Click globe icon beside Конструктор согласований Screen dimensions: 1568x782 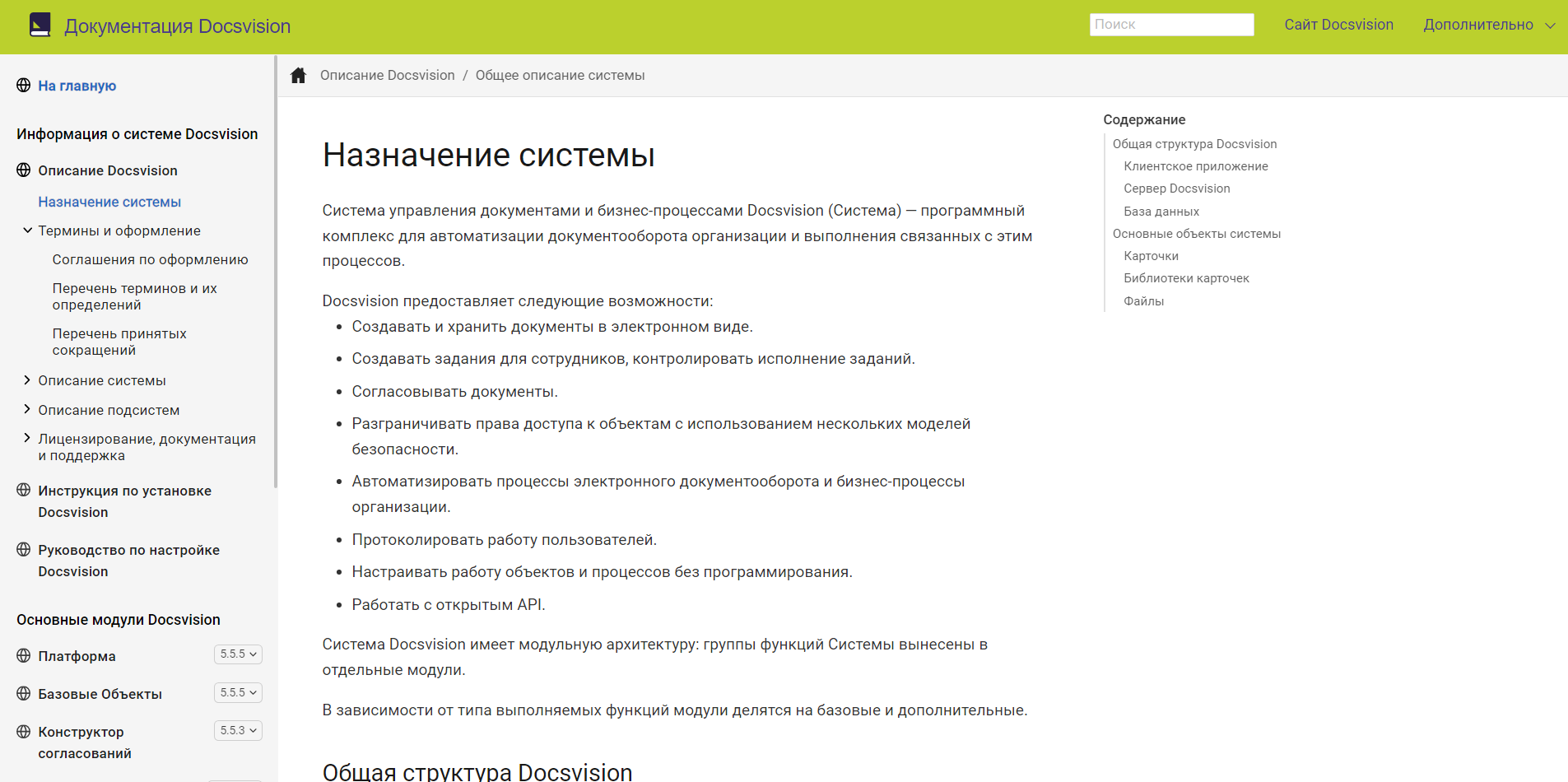(x=24, y=732)
